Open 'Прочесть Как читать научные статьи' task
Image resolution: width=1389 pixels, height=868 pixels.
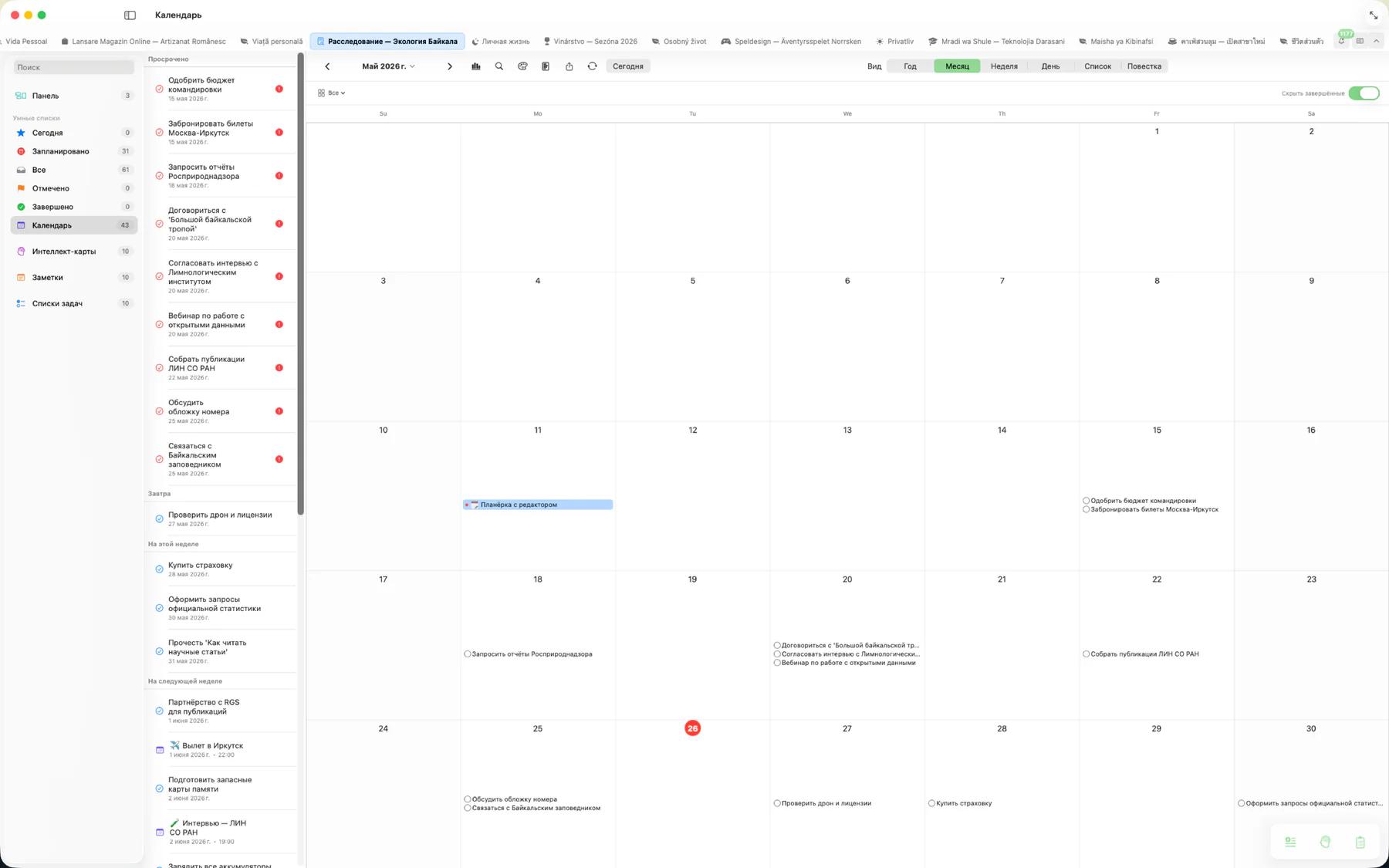(x=221, y=651)
